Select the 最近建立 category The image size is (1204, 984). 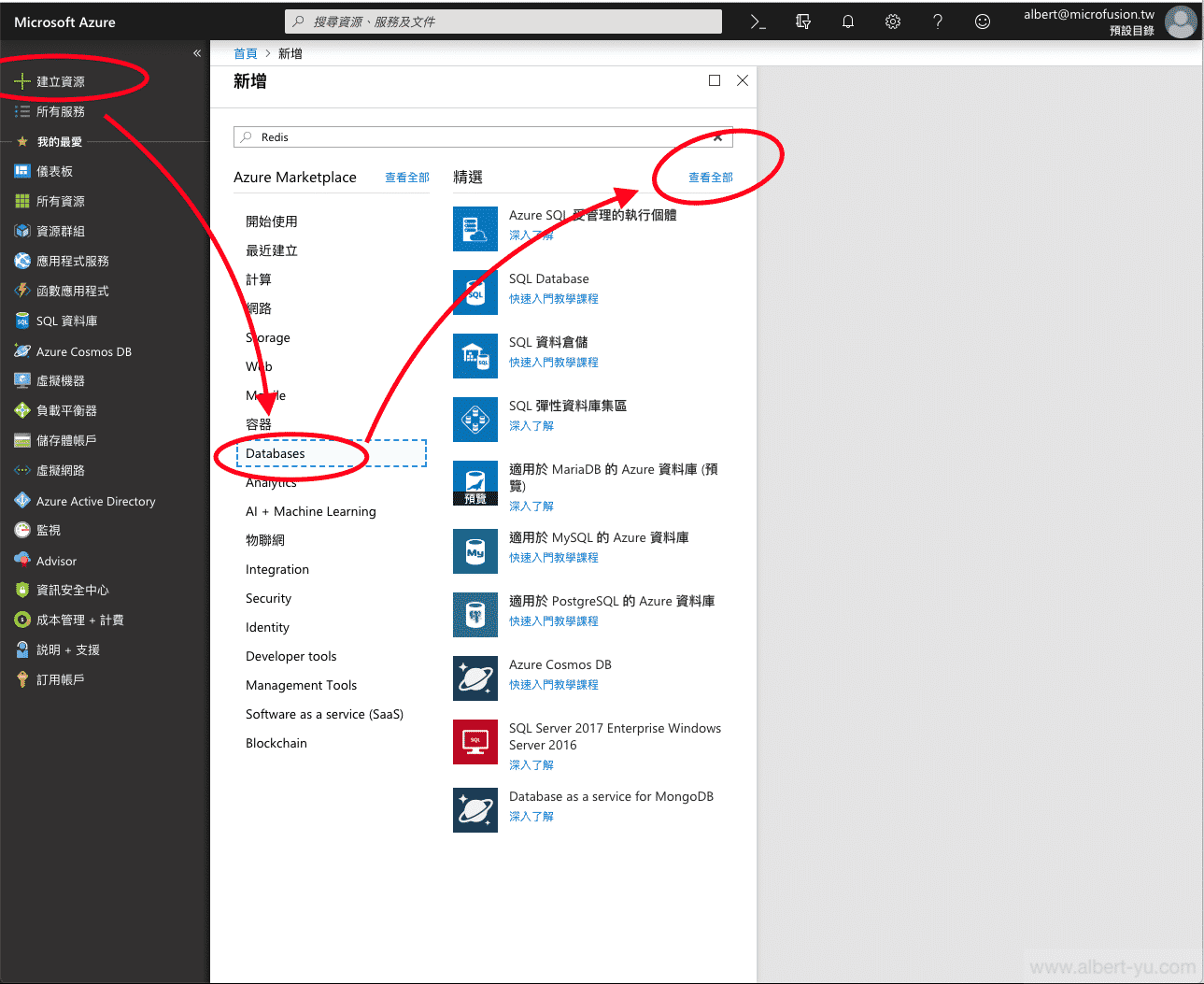pyautogui.click(x=272, y=250)
